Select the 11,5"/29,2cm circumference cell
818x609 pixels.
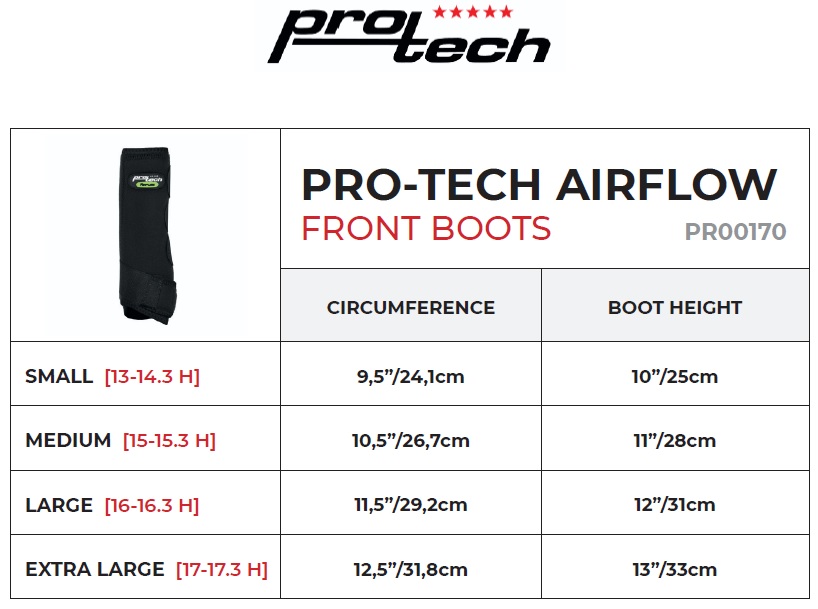[410, 505]
